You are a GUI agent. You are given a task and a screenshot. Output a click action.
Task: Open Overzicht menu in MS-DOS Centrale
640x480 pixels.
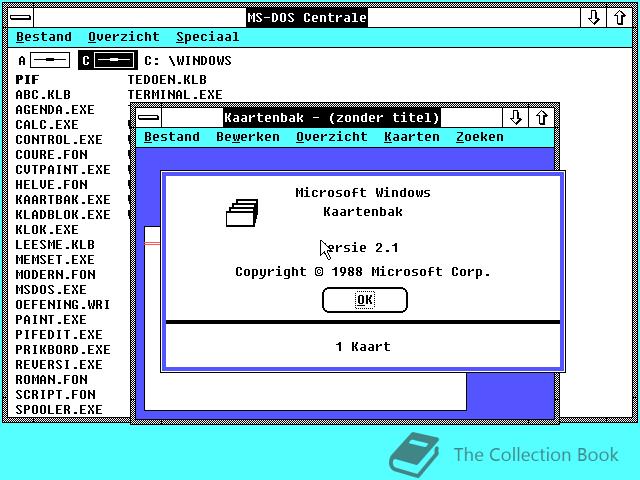[x=124, y=37]
